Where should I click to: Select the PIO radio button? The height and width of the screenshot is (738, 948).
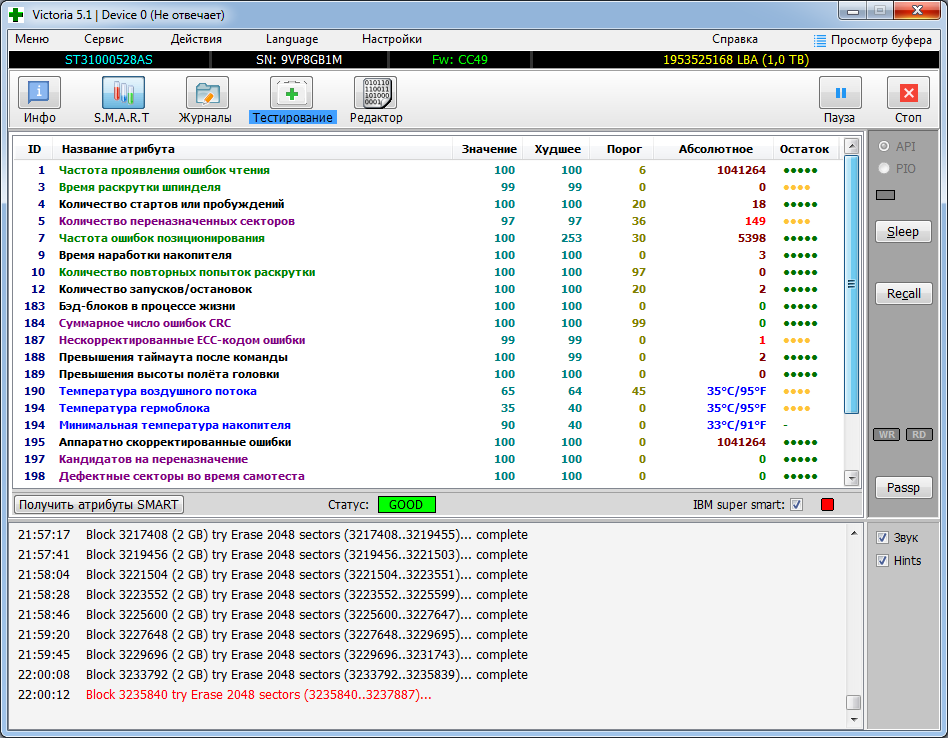883,169
